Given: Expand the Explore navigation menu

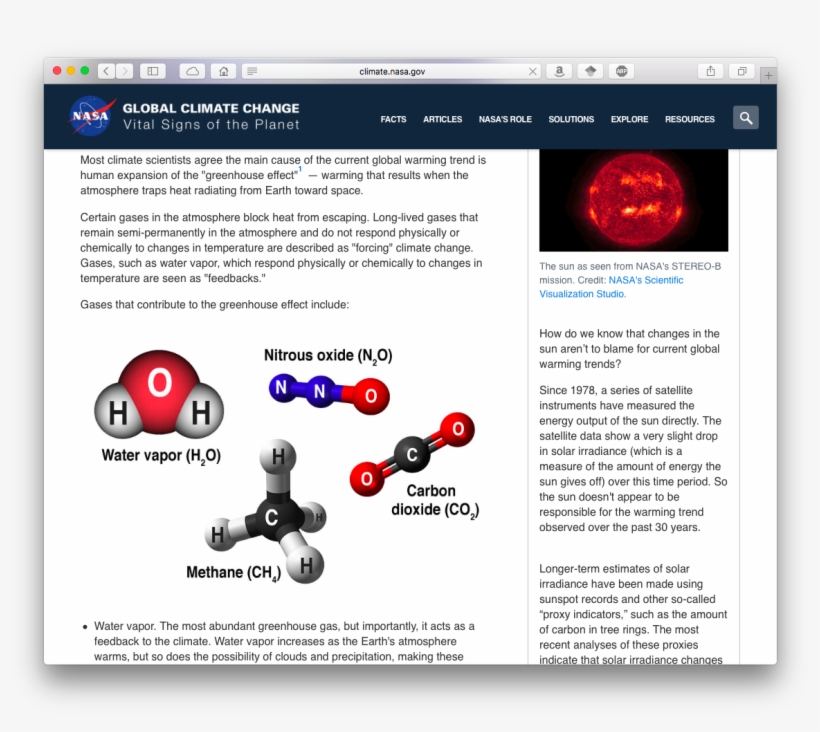Looking at the screenshot, I should [x=629, y=119].
